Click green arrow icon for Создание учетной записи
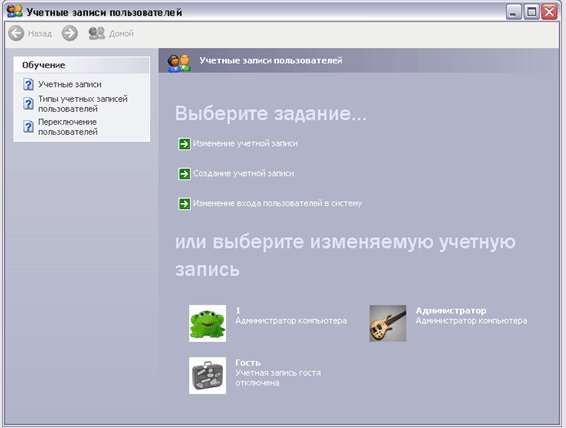Viewport: 566px width, 428px height. click(184, 174)
